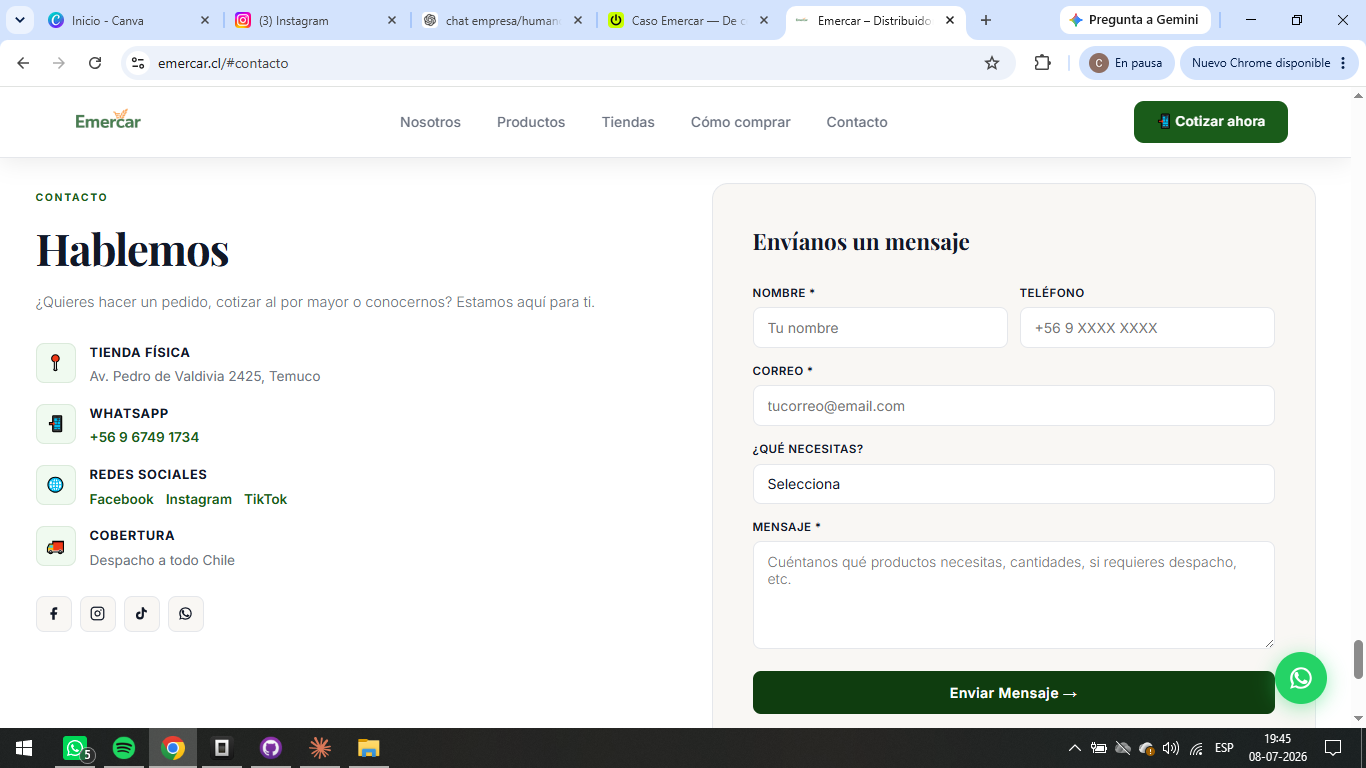Screen dimensions: 1366x768
Task: Focus the Teléfono input field
Action: click(x=1147, y=328)
